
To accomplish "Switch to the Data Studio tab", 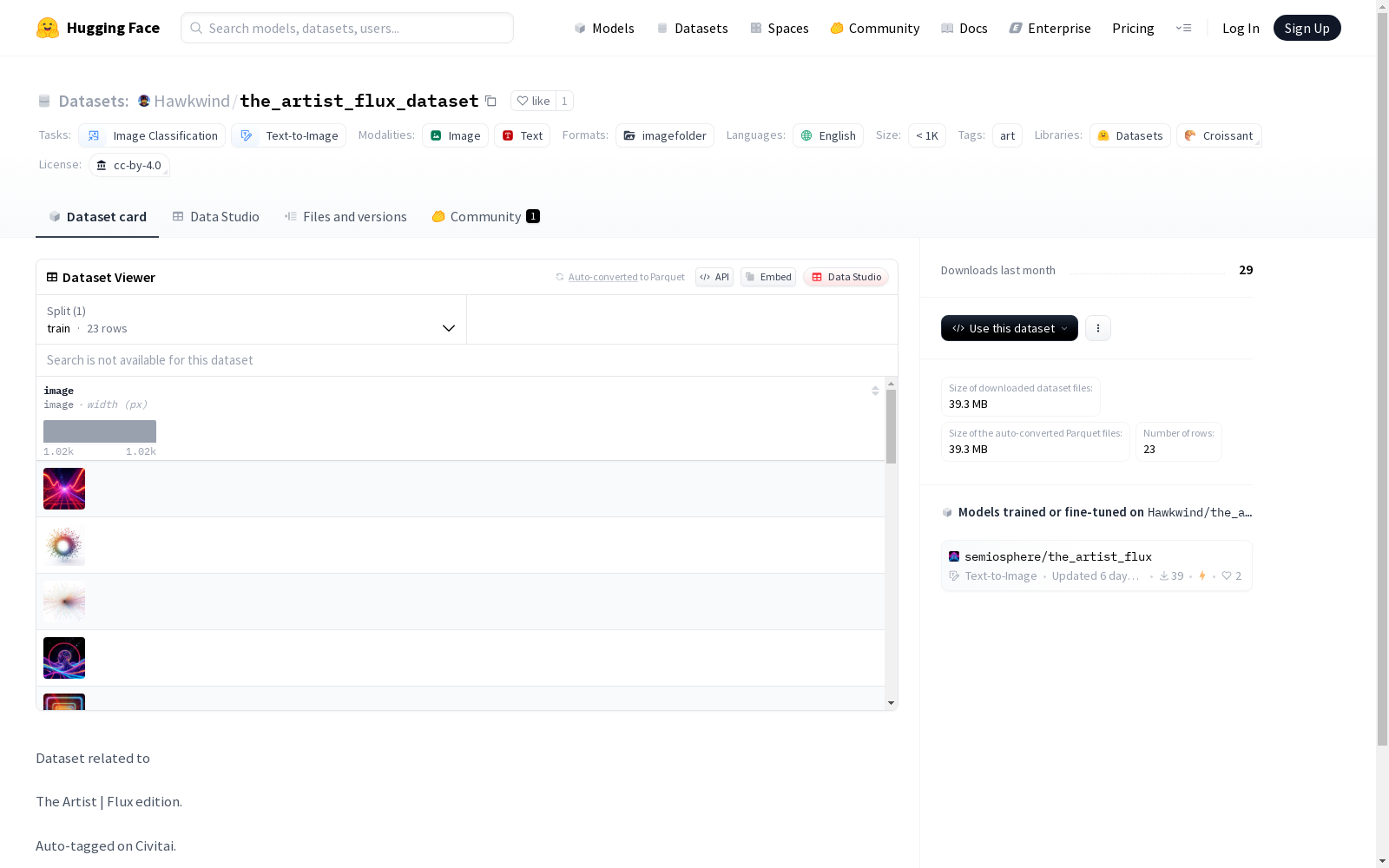I will coord(215,216).
